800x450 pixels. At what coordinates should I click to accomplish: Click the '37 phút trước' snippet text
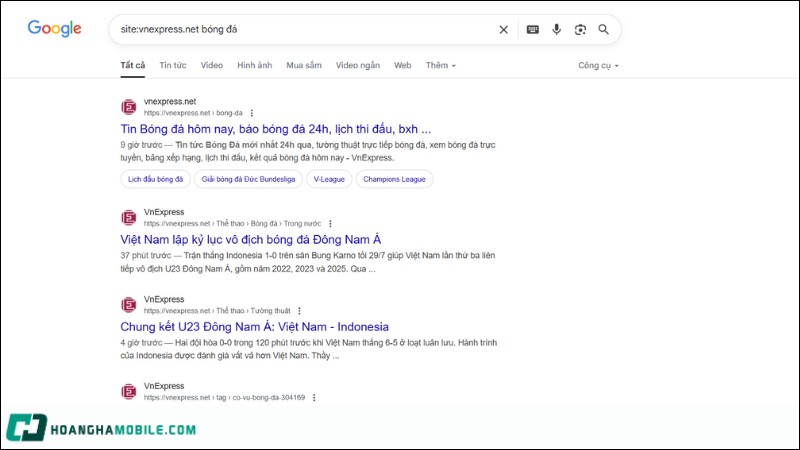(x=145, y=255)
